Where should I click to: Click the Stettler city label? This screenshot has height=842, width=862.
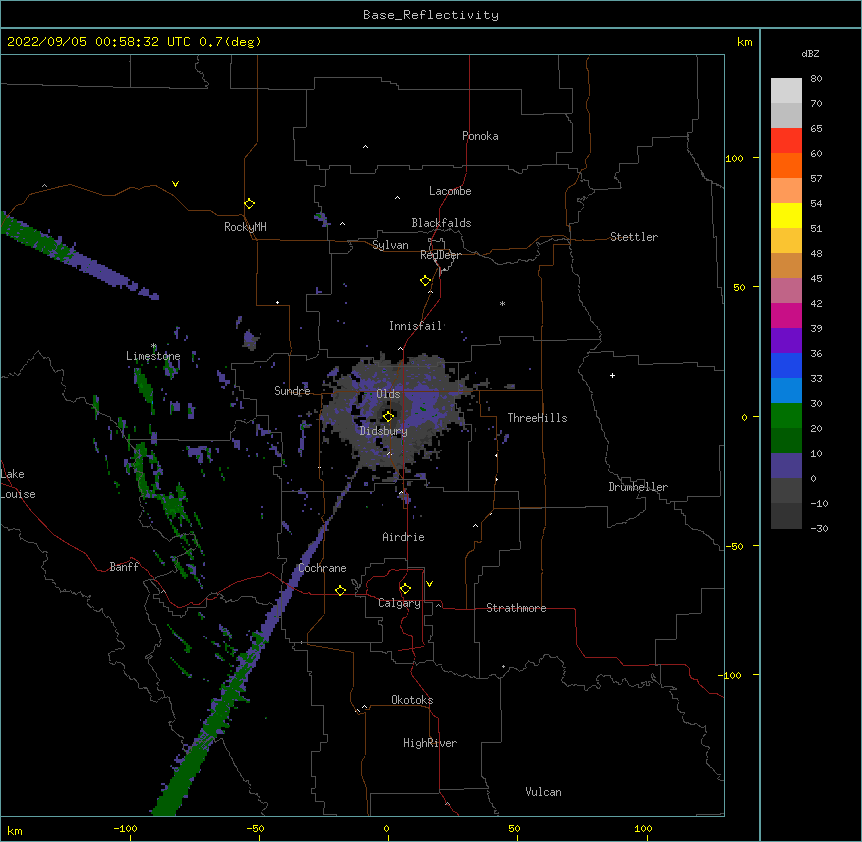(634, 237)
